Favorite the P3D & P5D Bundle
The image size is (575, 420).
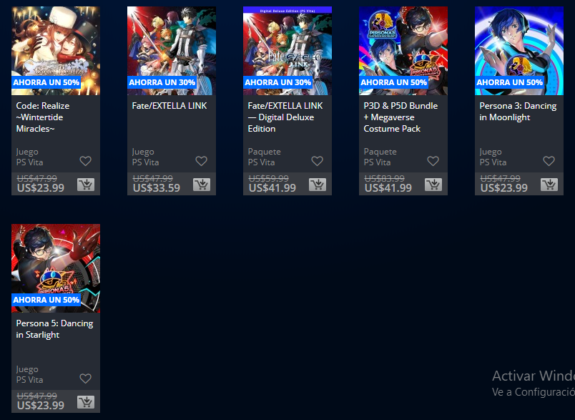433,161
